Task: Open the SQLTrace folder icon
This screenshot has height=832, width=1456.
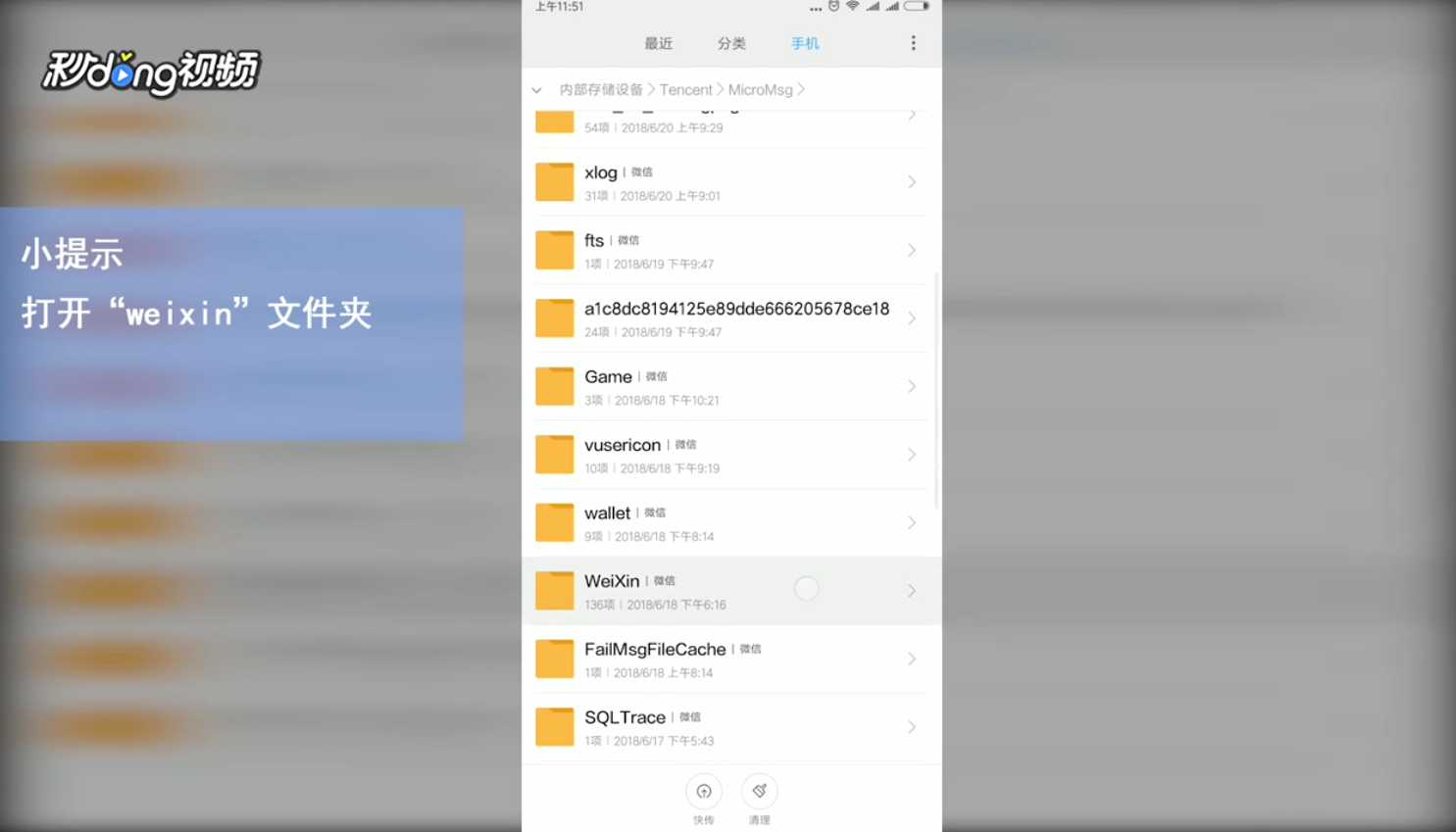Action: (554, 727)
